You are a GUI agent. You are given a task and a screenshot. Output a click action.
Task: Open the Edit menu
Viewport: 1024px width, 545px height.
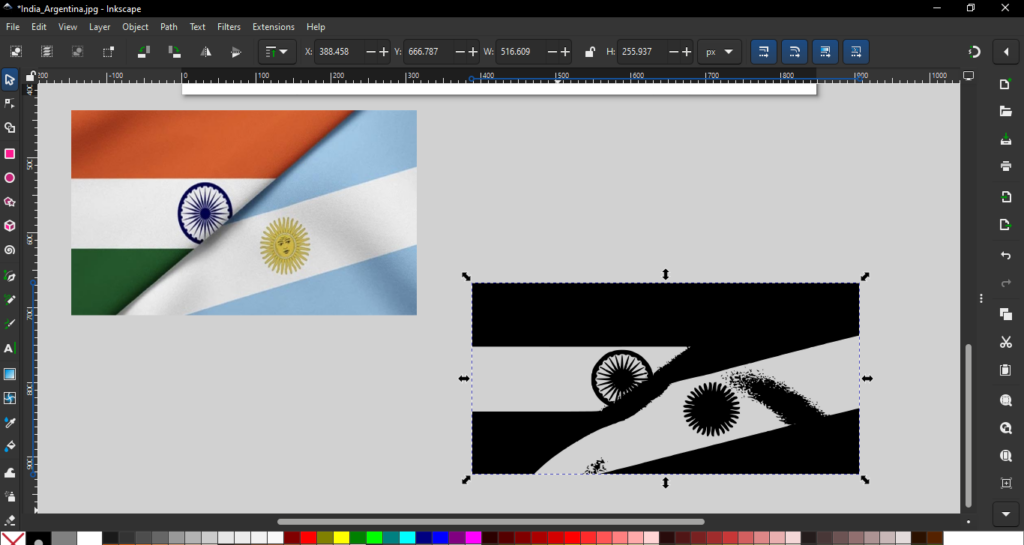pyautogui.click(x=39, y=27)
